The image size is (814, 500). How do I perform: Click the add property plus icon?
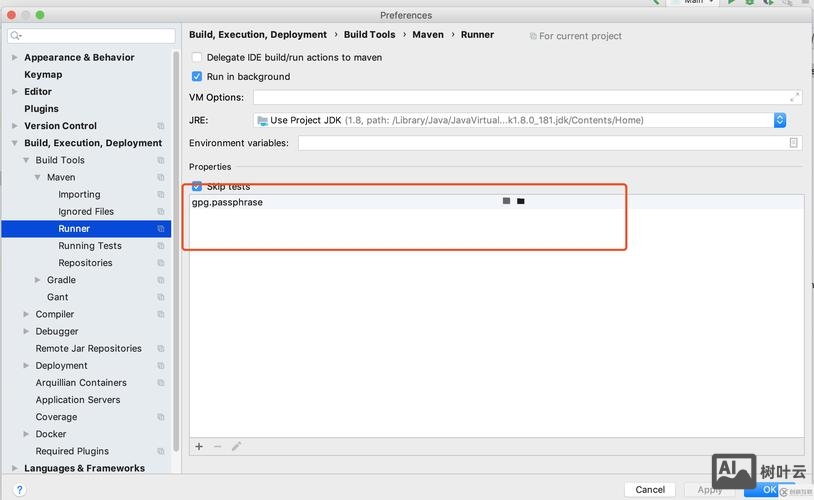[x=199, y=447]
